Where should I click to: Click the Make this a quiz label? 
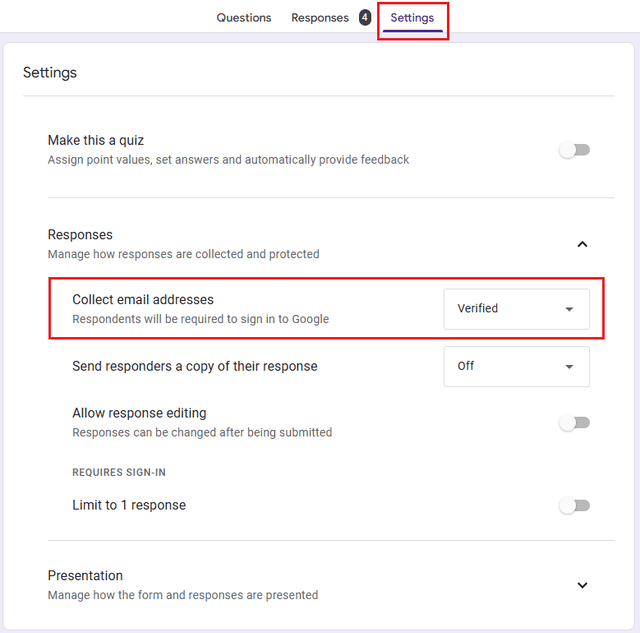click(x=96, y=141)
